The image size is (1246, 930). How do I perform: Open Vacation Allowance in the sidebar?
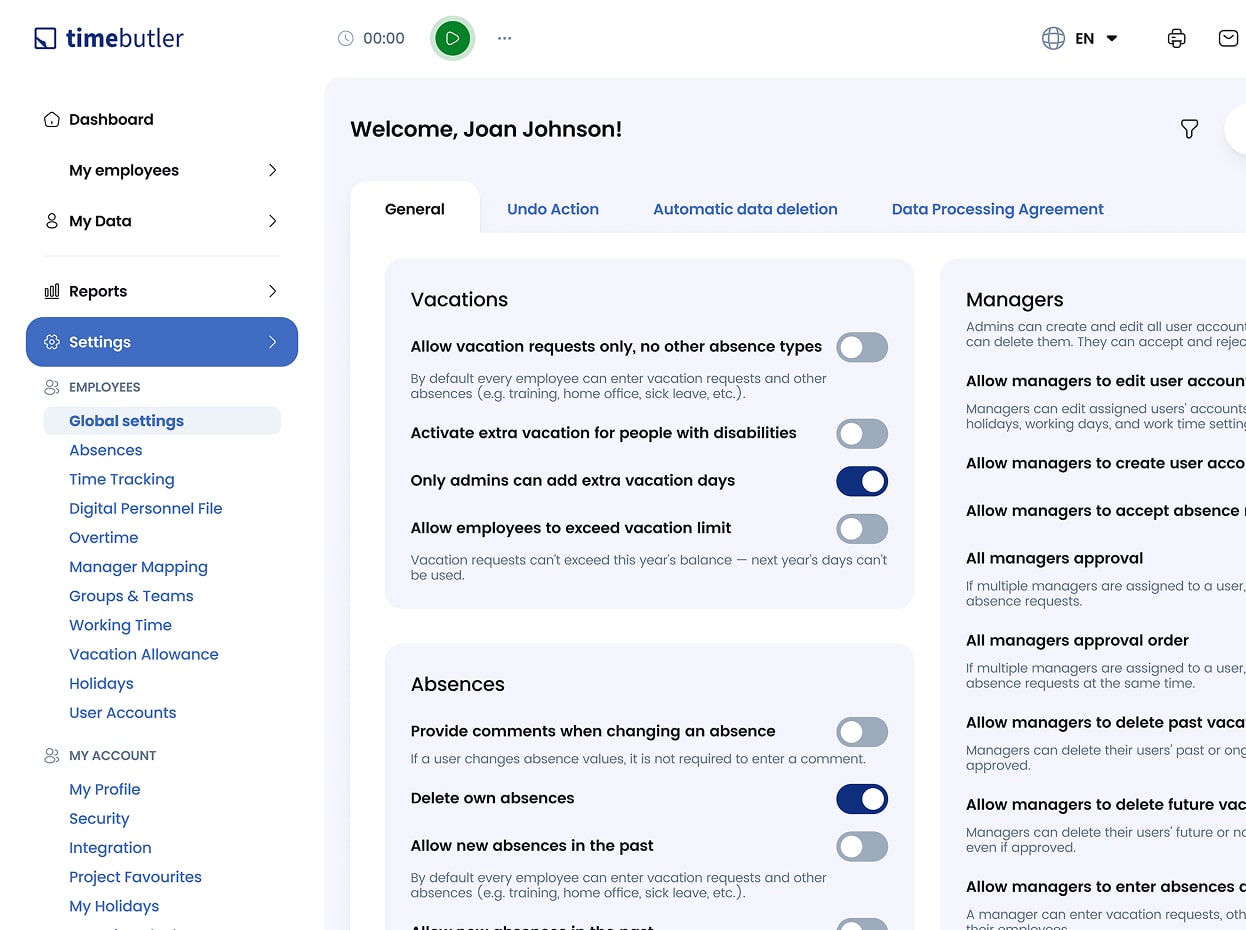point(143,655)
